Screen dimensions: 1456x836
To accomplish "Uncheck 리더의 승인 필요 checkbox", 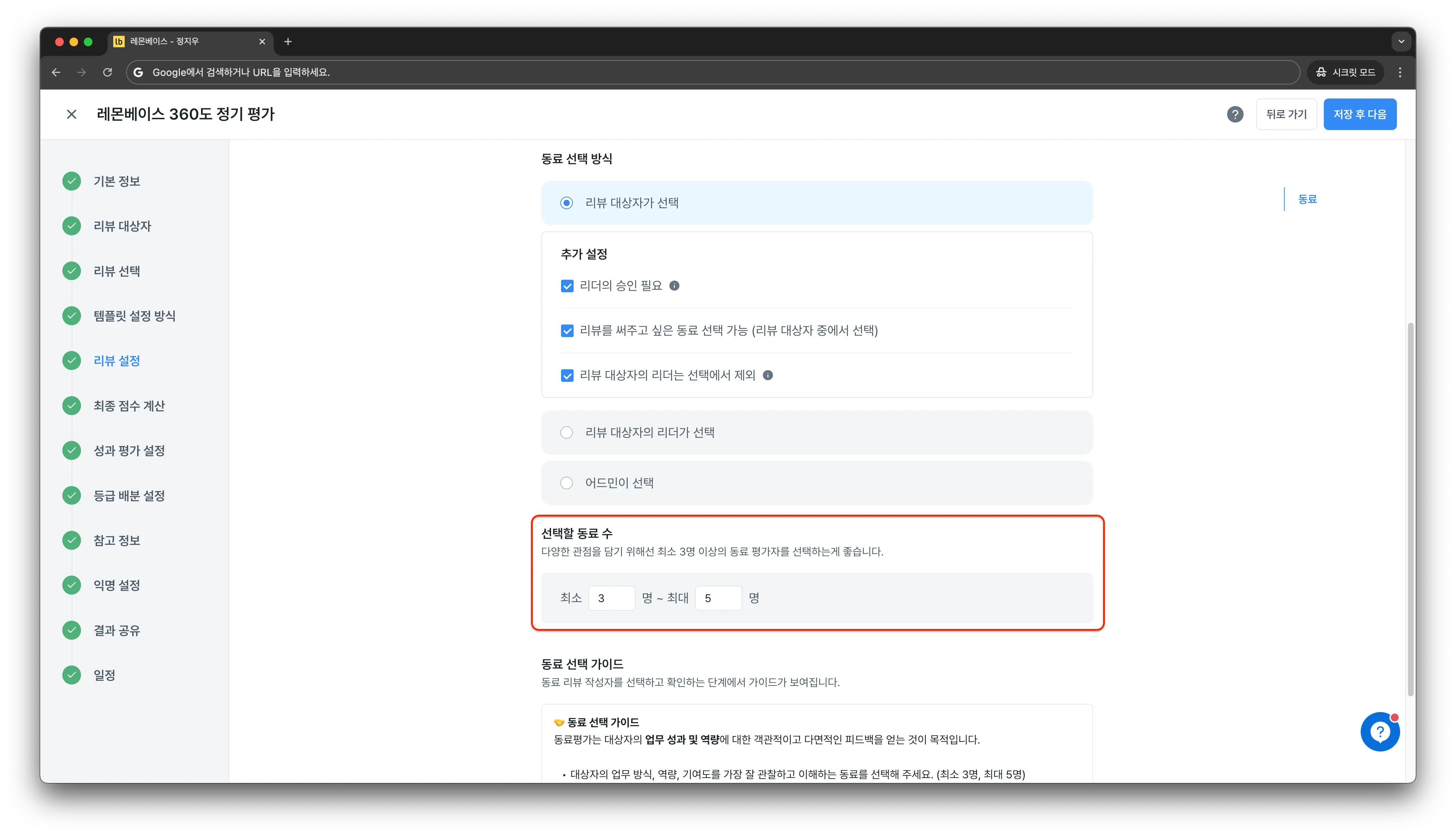I will click(567, 286).
